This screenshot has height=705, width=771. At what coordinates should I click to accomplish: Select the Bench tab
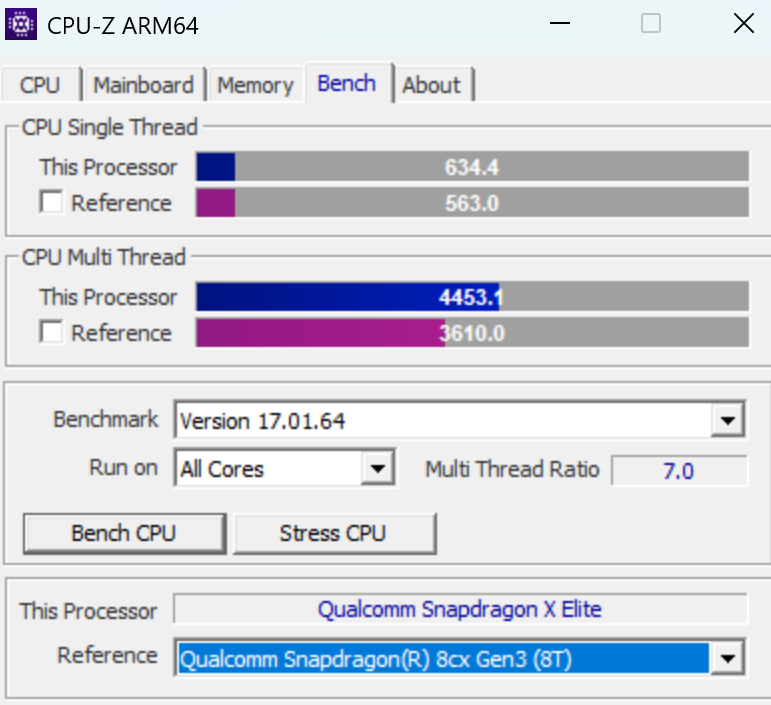coord(346,84)
